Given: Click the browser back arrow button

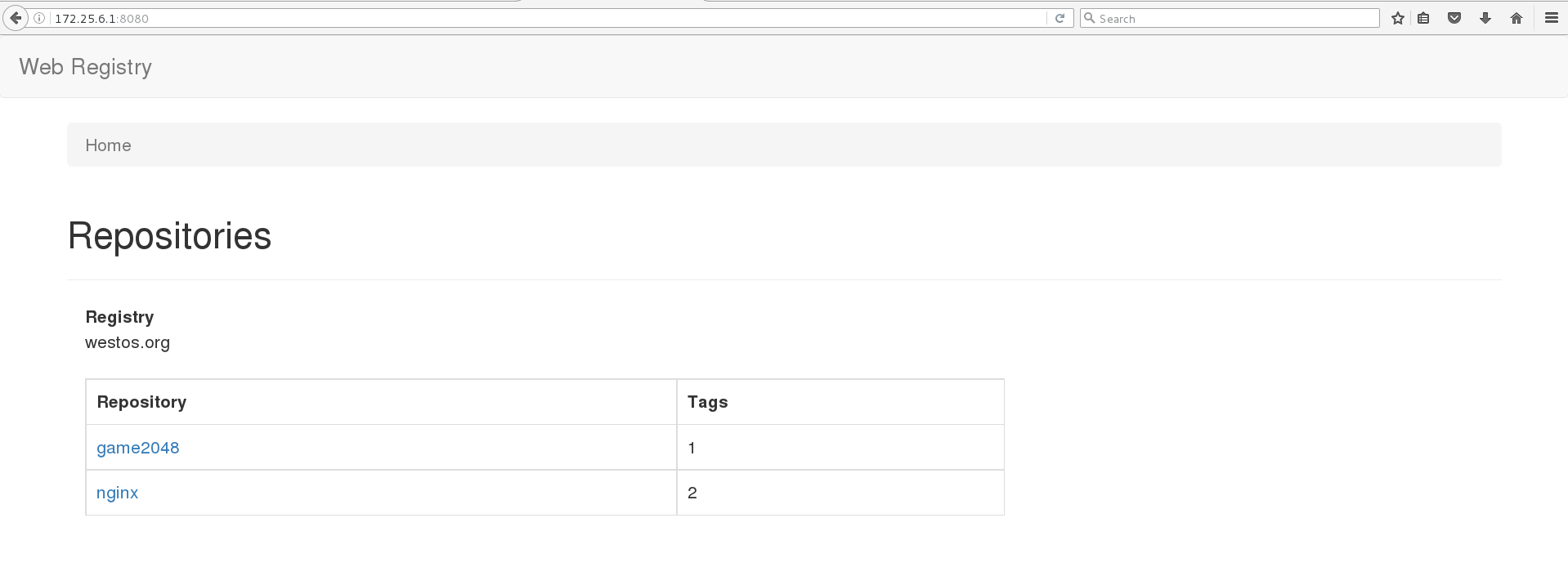Looking at the screenshot, I should click(16, 18).
